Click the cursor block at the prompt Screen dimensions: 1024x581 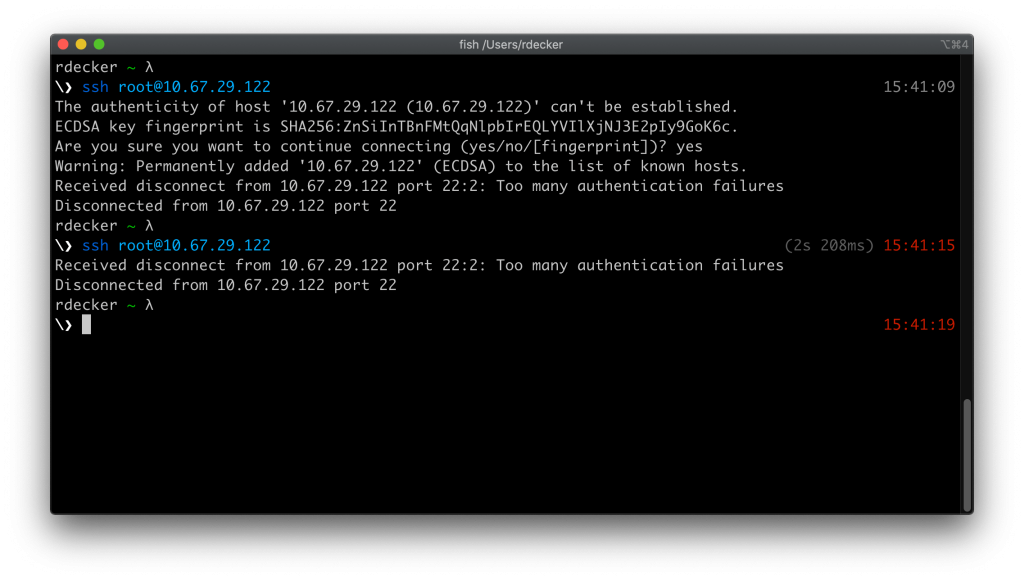[86, 324]
